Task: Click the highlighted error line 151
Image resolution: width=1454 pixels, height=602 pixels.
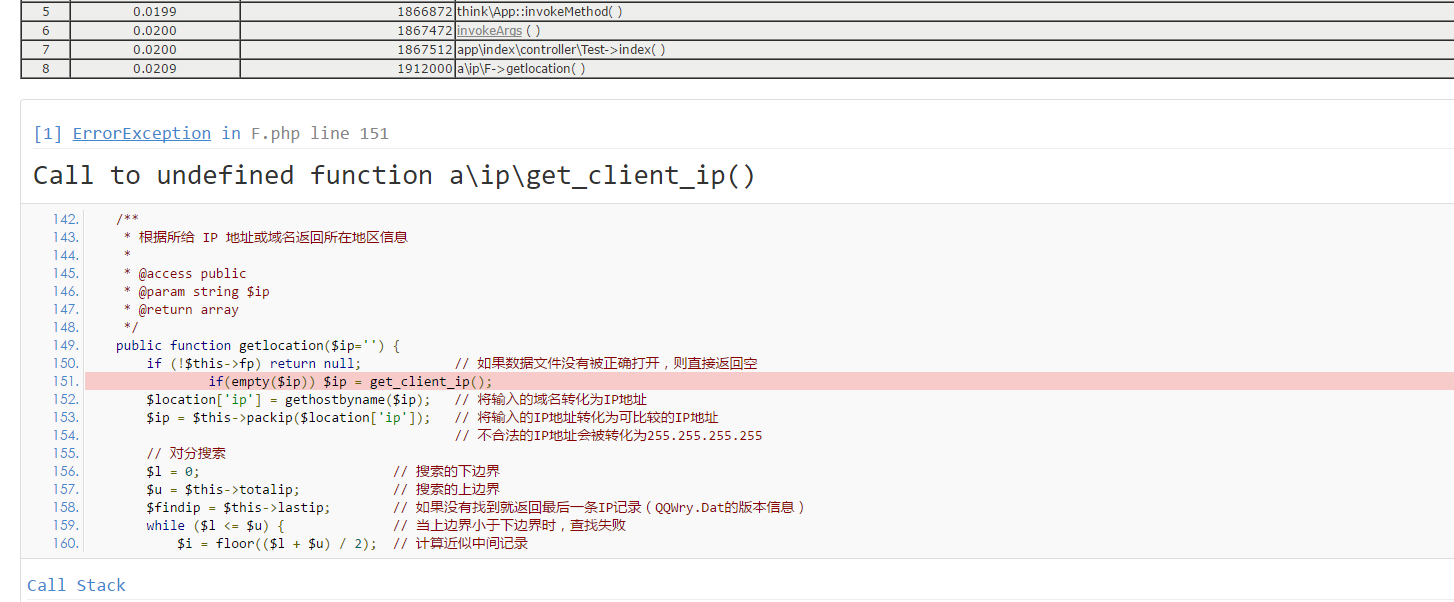Action: (350, 381)
